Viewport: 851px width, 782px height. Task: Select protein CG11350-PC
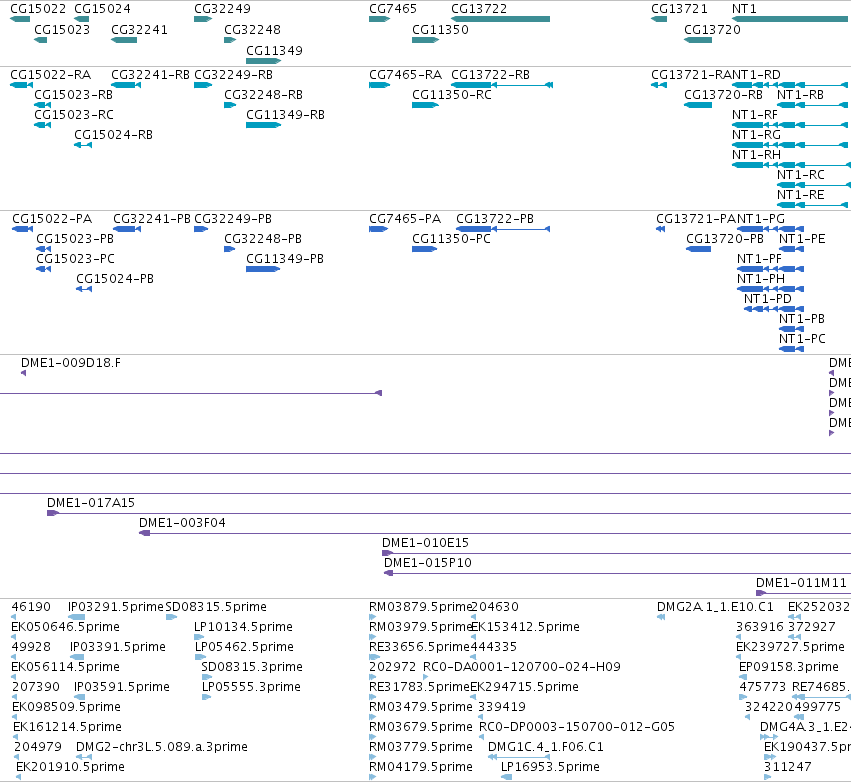(x=451, y=239)
